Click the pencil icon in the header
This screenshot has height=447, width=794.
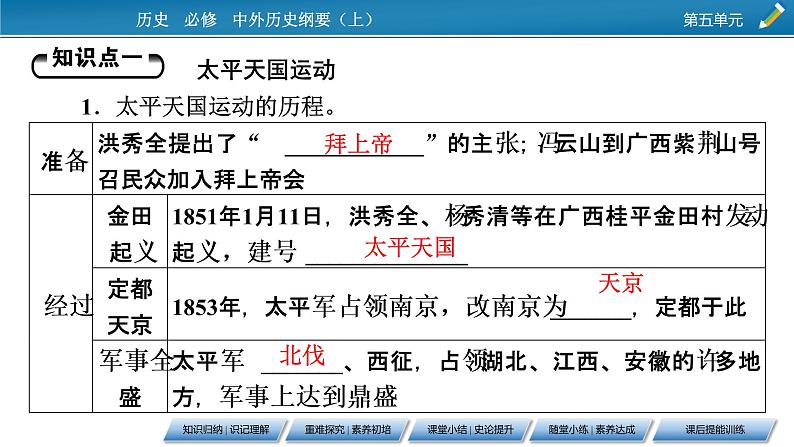[x=772, y=16]
